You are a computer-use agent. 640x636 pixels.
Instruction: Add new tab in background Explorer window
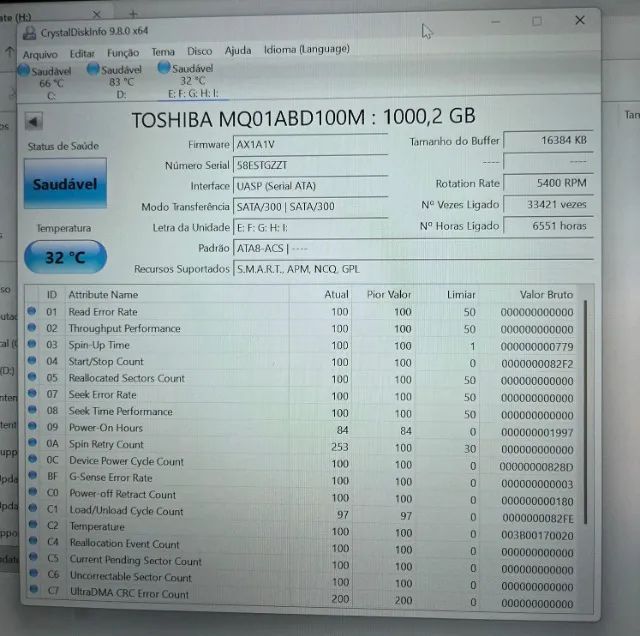tap(133, 14)
